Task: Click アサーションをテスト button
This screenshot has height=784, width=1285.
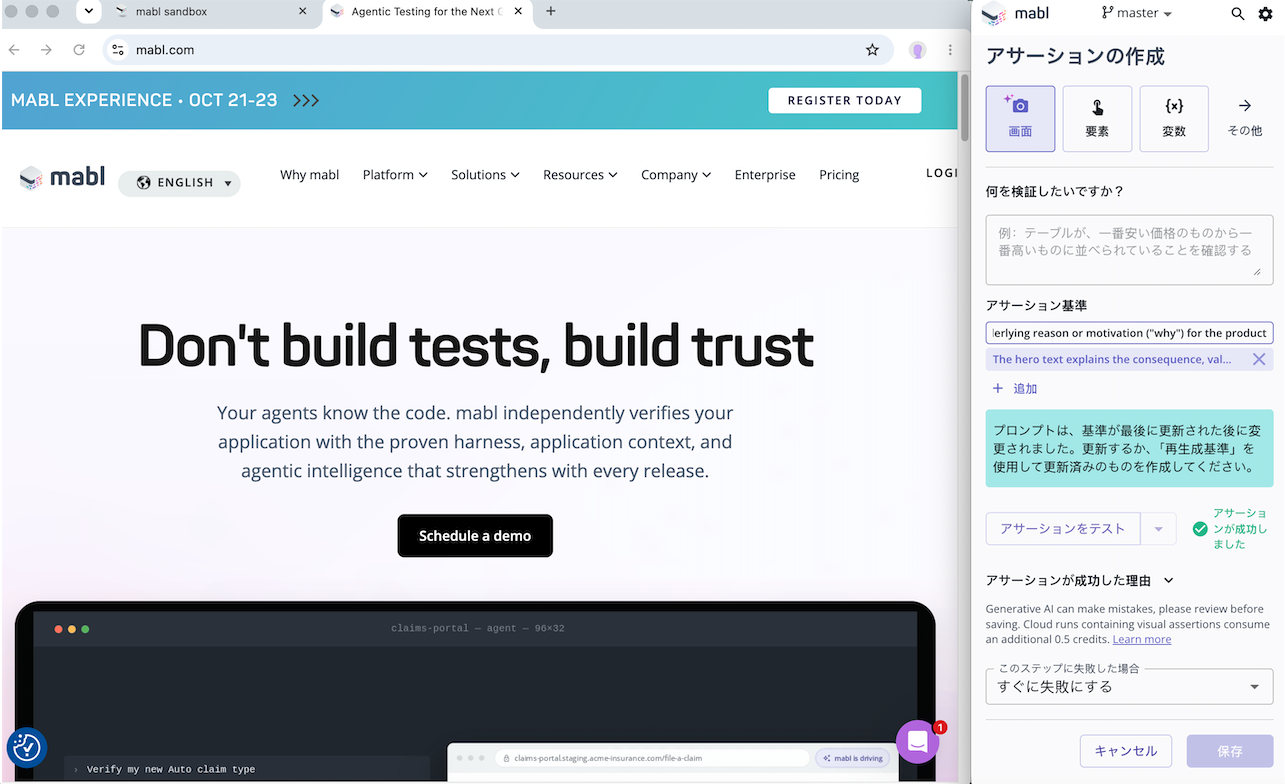Action: [x=1063, y=529]
